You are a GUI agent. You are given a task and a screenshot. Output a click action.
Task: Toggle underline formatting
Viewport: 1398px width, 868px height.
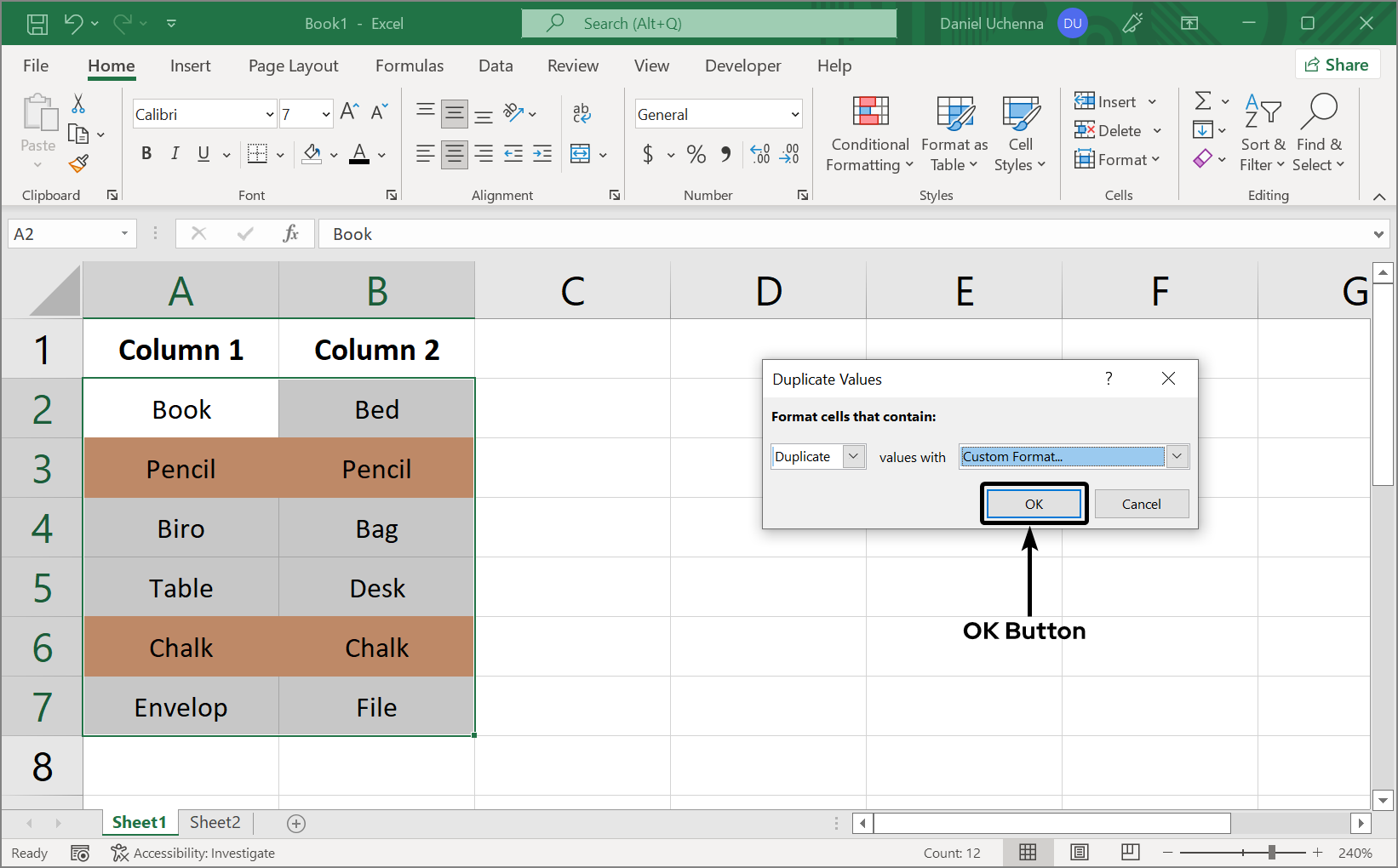pos(202,154)
